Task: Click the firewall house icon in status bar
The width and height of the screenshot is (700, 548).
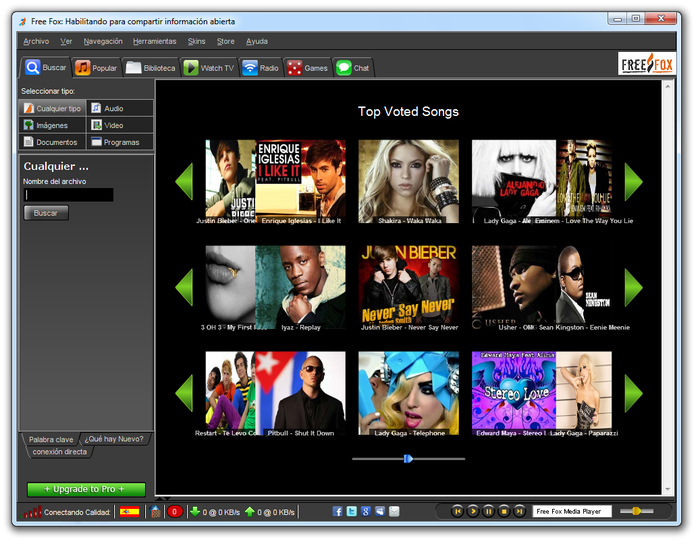Action: (x=155, y=512)
